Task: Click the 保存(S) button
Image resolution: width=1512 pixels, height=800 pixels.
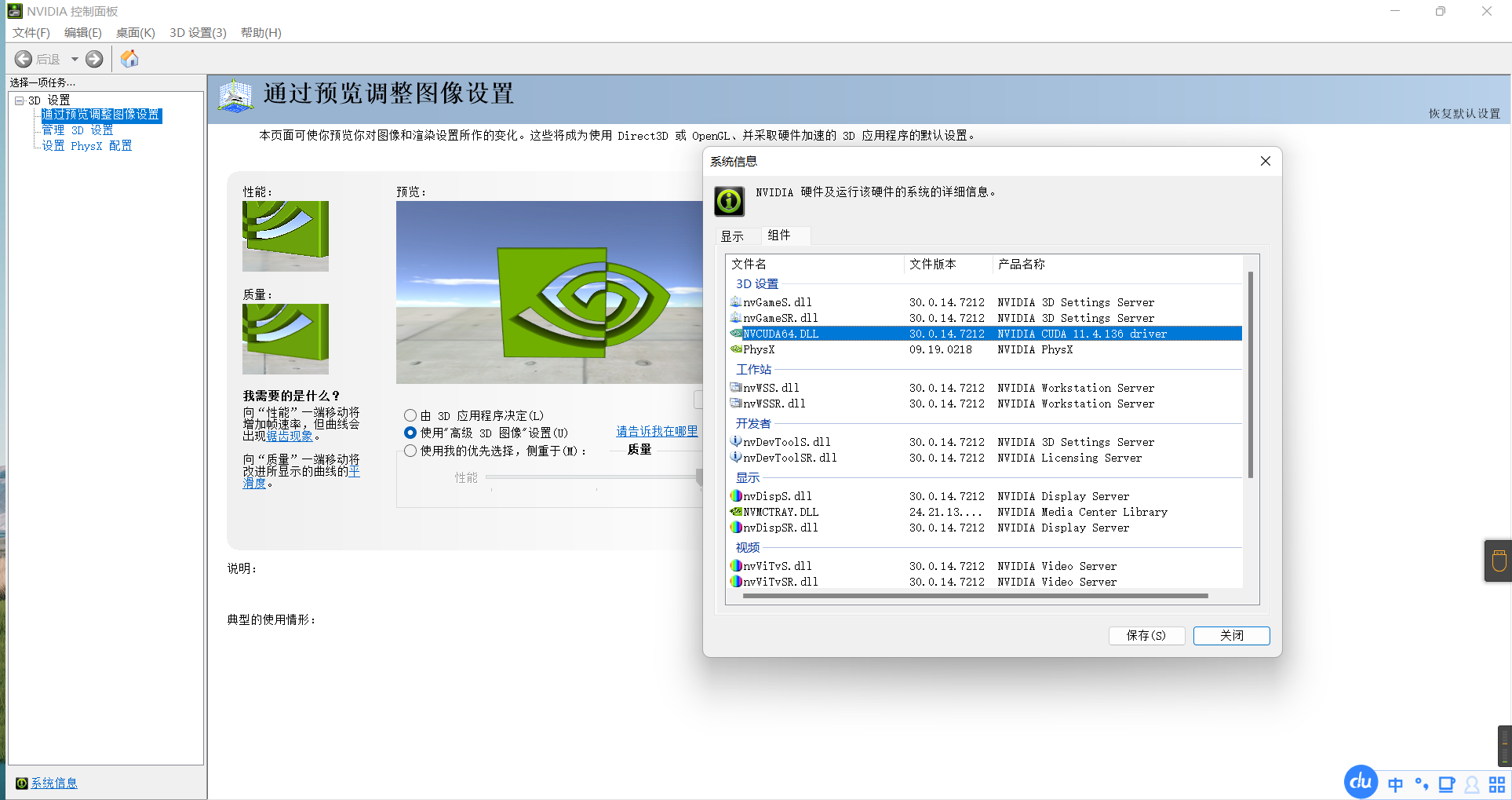Action: pos(1146,635)
